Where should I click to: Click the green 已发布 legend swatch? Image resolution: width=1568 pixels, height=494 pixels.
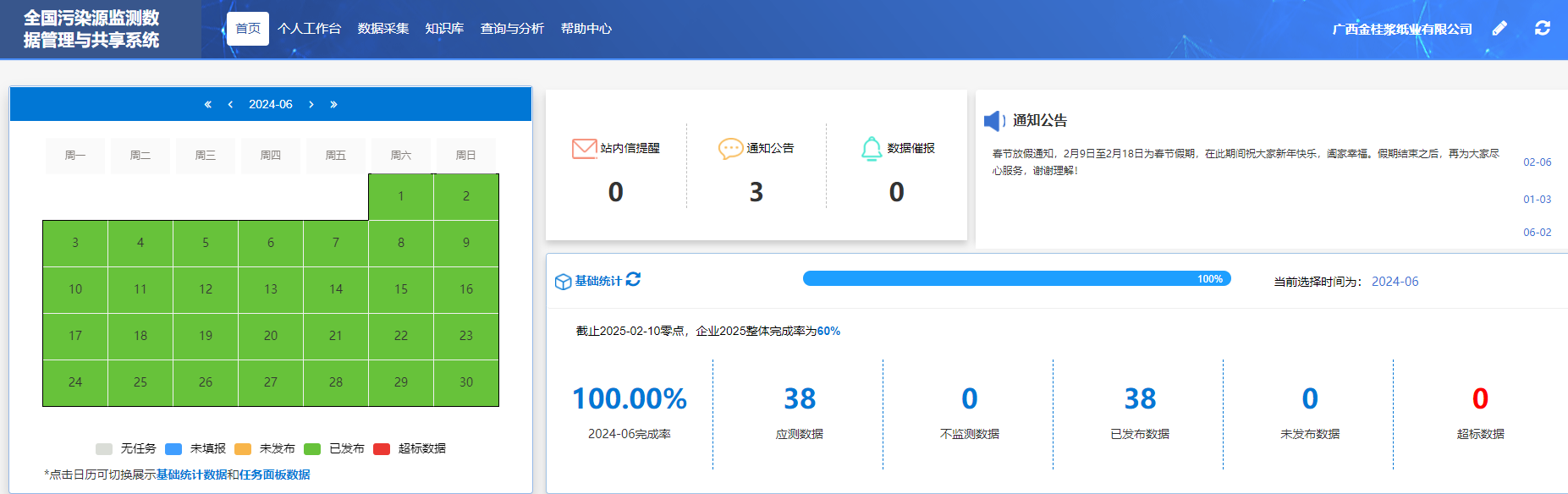click(312, 449)
